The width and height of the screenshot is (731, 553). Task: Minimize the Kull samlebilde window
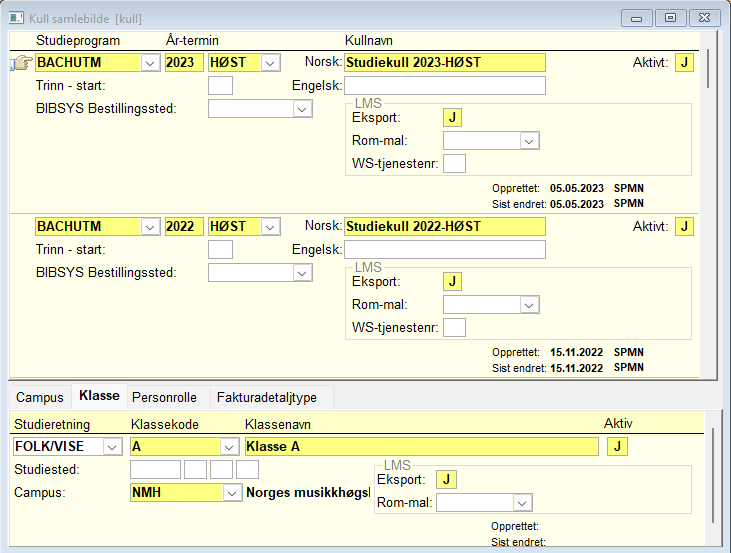tap(637, 18)
